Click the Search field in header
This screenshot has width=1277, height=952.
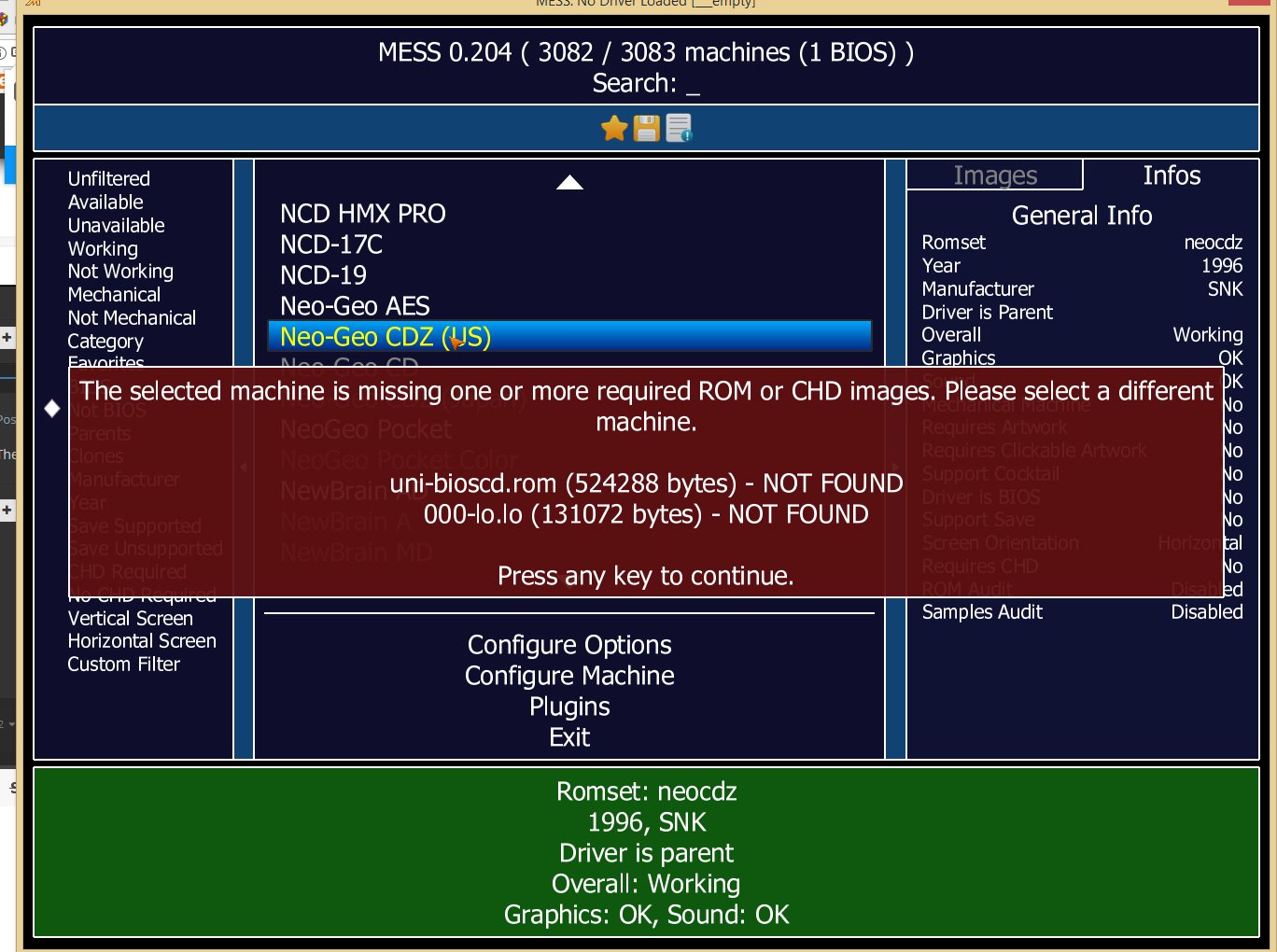(646, 84)
